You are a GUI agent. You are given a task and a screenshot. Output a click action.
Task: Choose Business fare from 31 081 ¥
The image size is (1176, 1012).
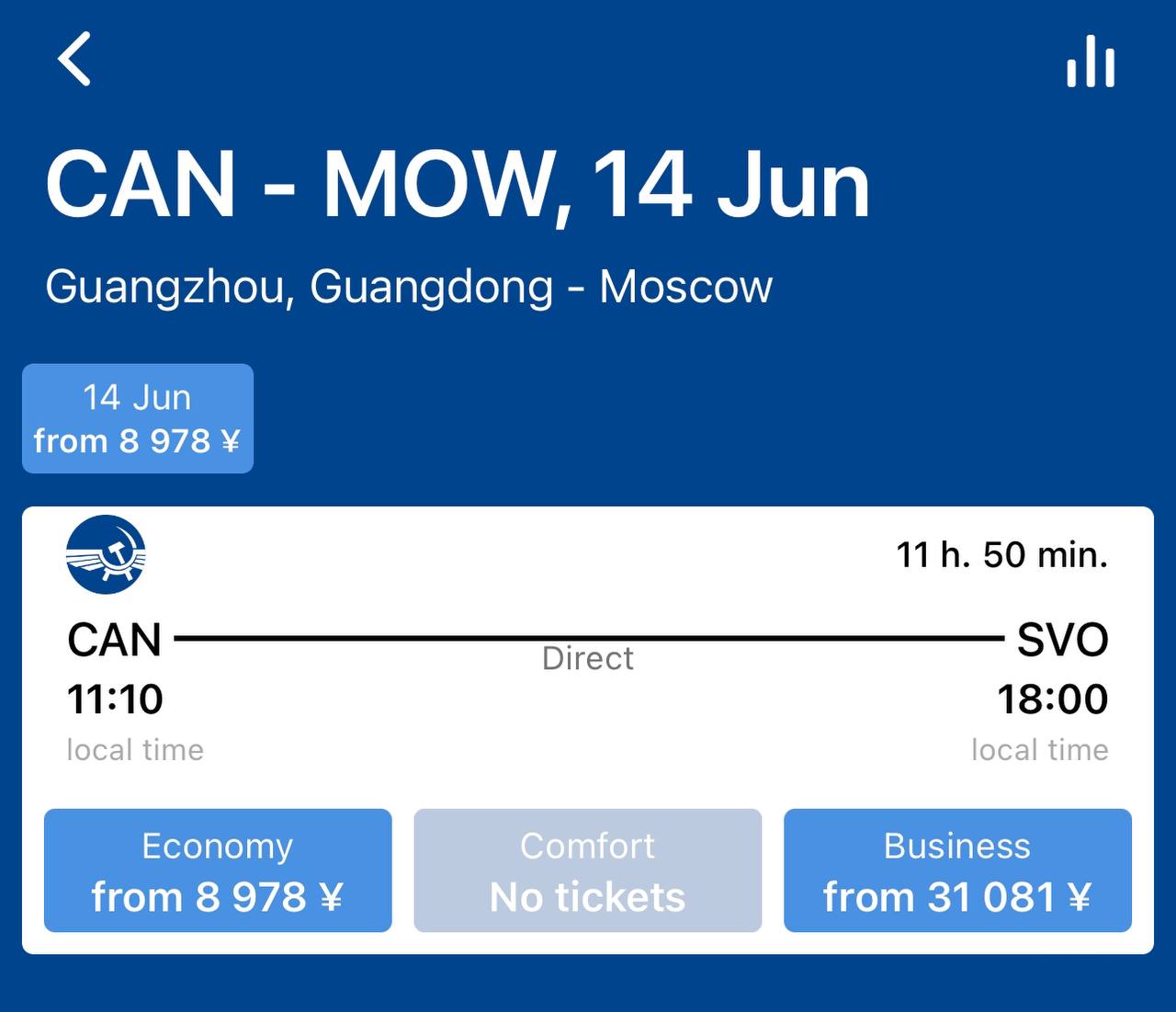(957, 870)
